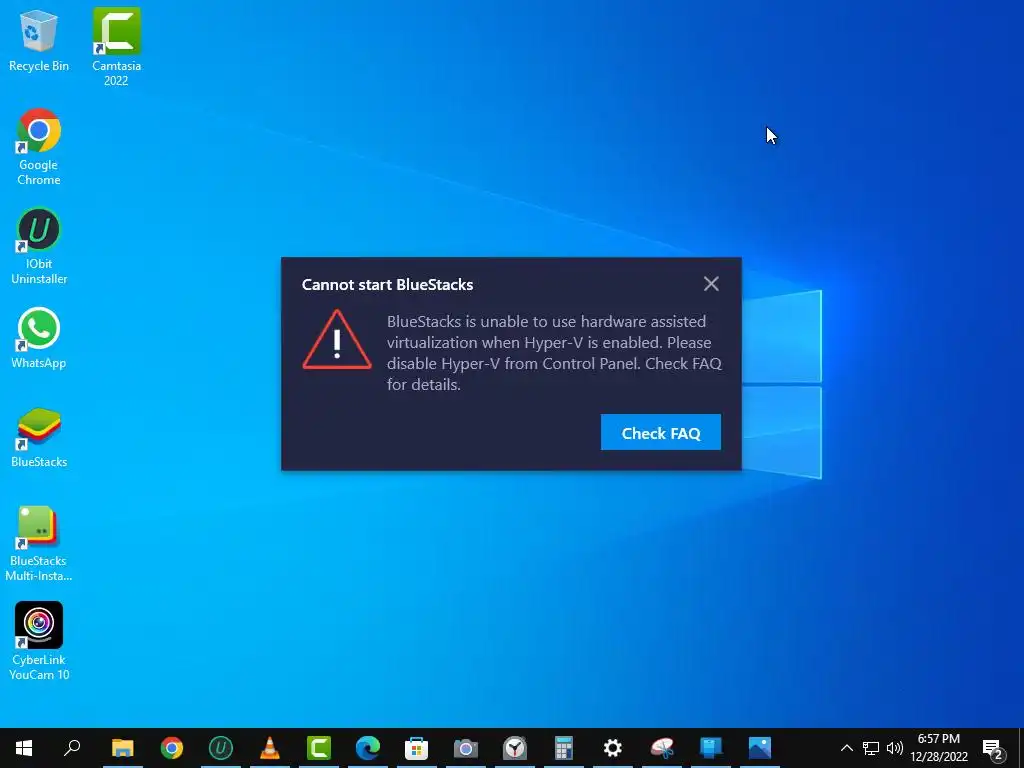Select the Google Chrome desktop shortcut

(39, 147)
